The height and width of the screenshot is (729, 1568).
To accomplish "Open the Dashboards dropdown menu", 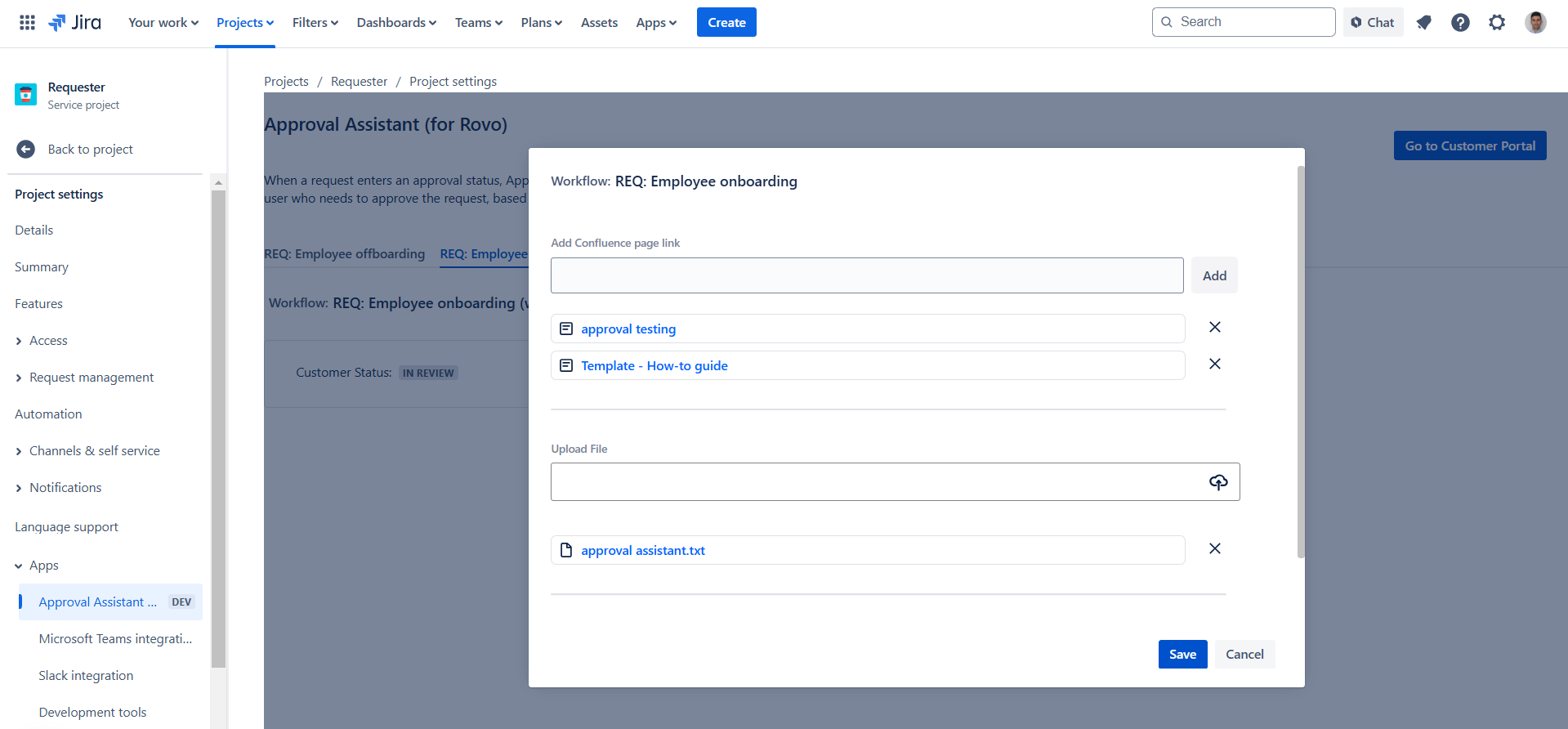I will pos(396,22).
